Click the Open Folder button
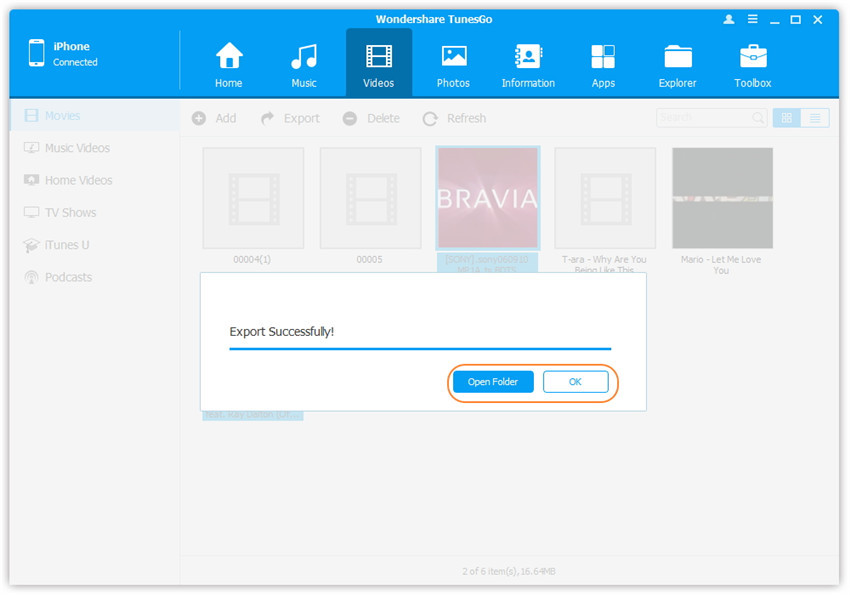850x595 pixels. 493,382
